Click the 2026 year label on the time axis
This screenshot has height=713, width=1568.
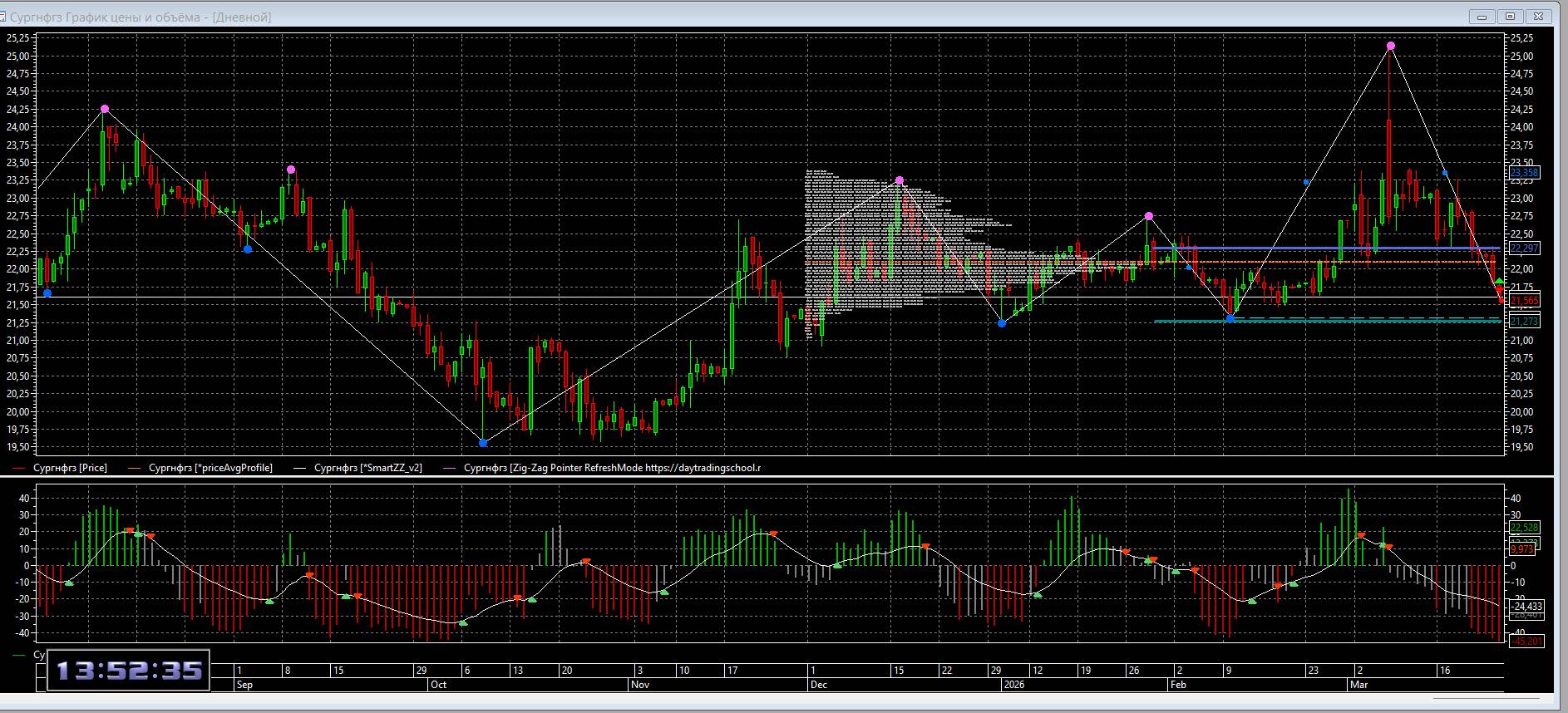click(x=1013, y=685)
